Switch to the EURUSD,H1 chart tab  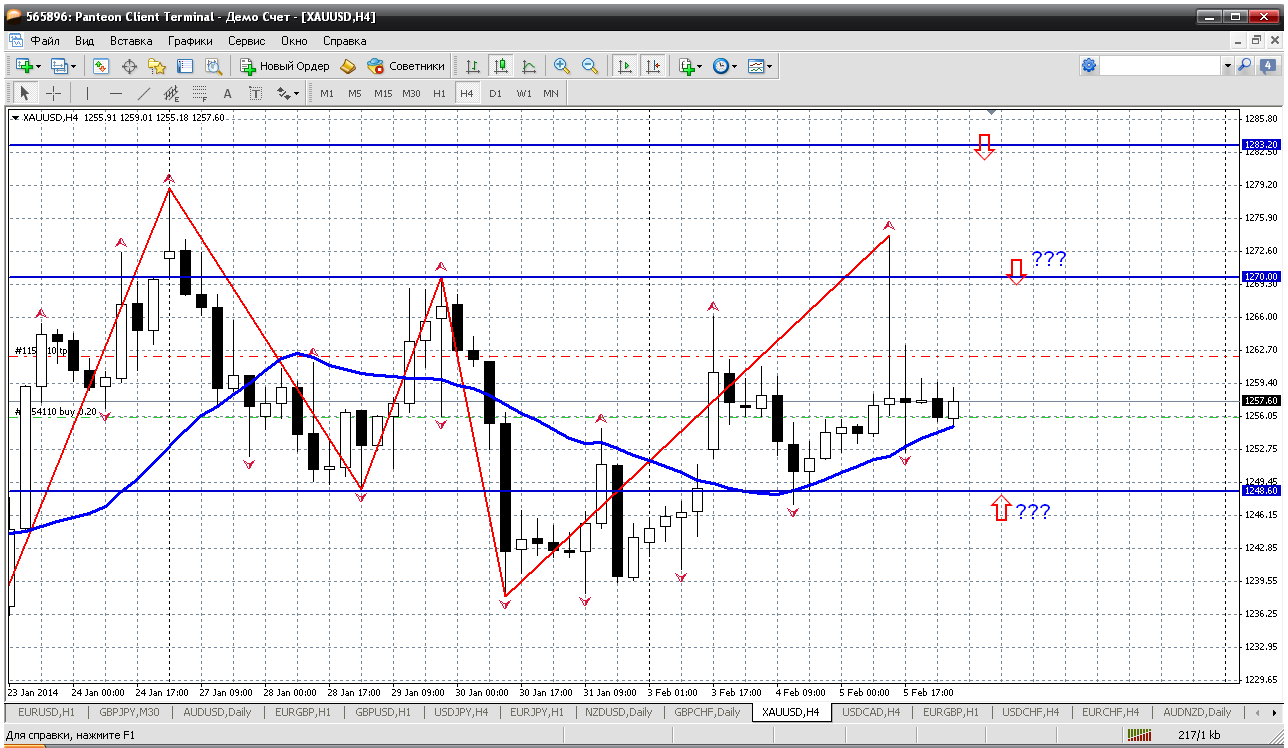(x=46, y=712)
